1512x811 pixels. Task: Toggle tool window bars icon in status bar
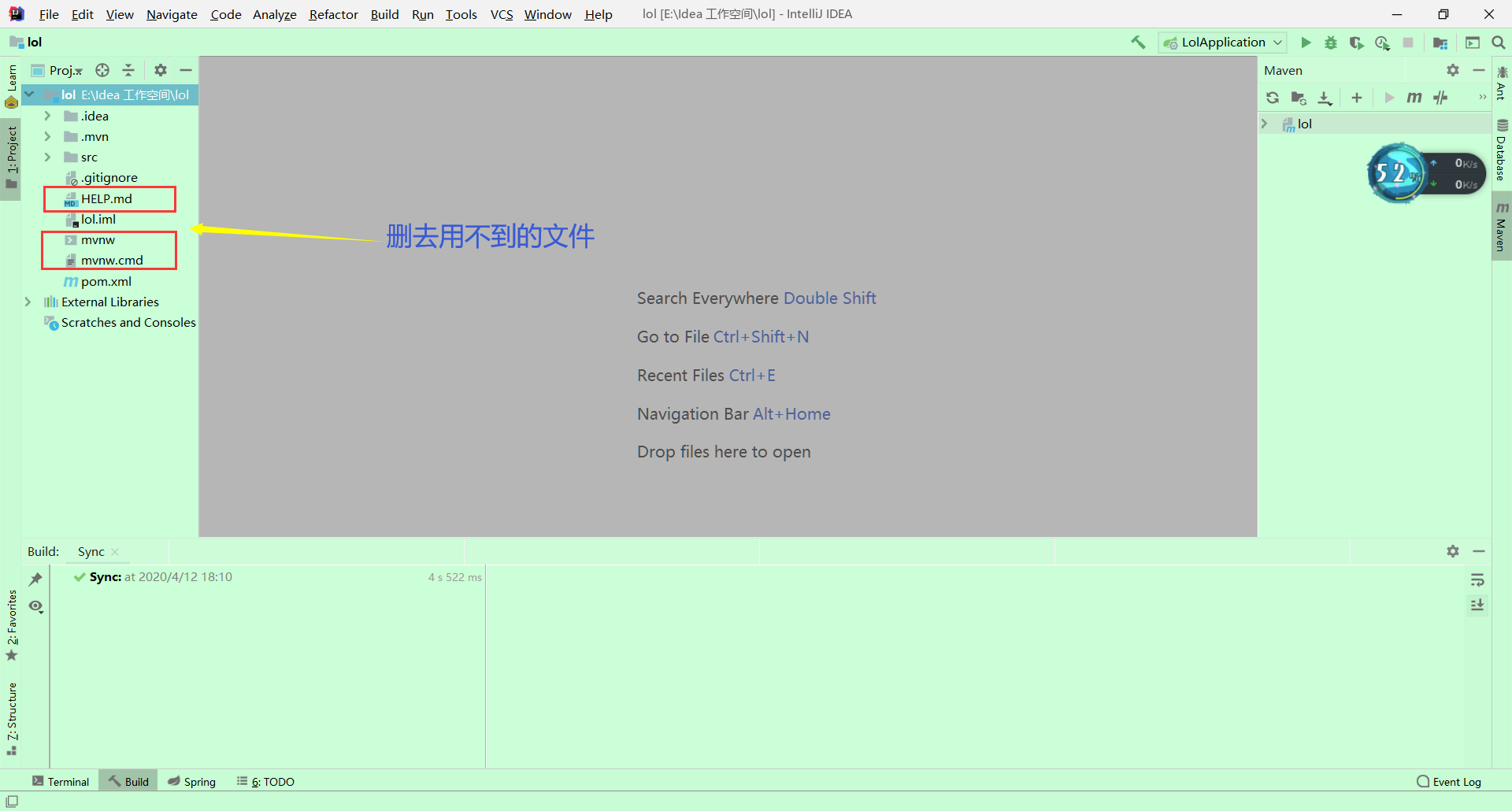[12, 802]
